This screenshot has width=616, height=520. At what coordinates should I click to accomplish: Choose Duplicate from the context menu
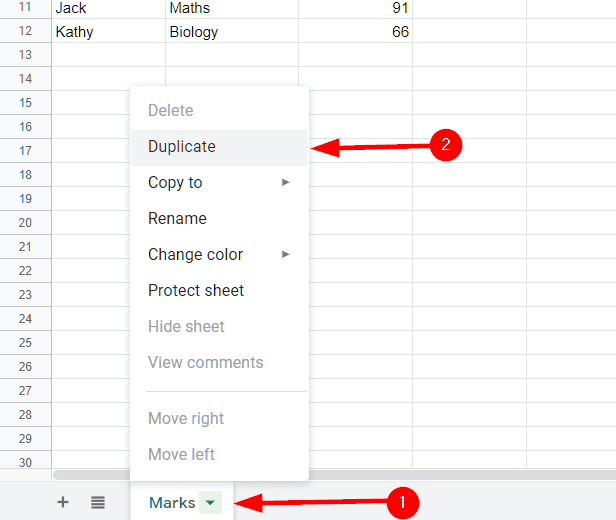pyautogui.click(x=182, y=146)
